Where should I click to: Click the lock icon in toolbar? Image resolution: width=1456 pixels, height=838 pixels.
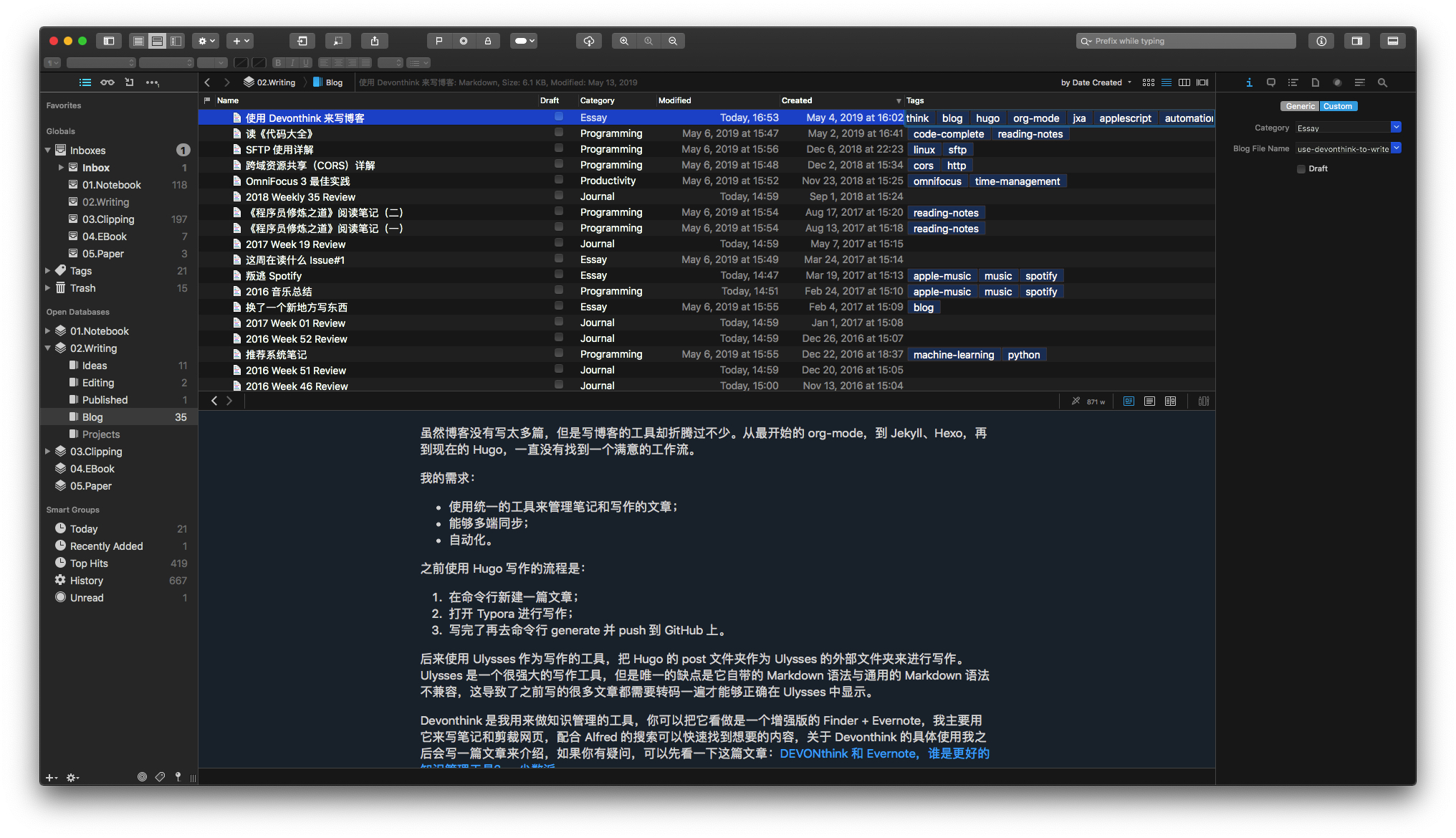click(488, 41)
